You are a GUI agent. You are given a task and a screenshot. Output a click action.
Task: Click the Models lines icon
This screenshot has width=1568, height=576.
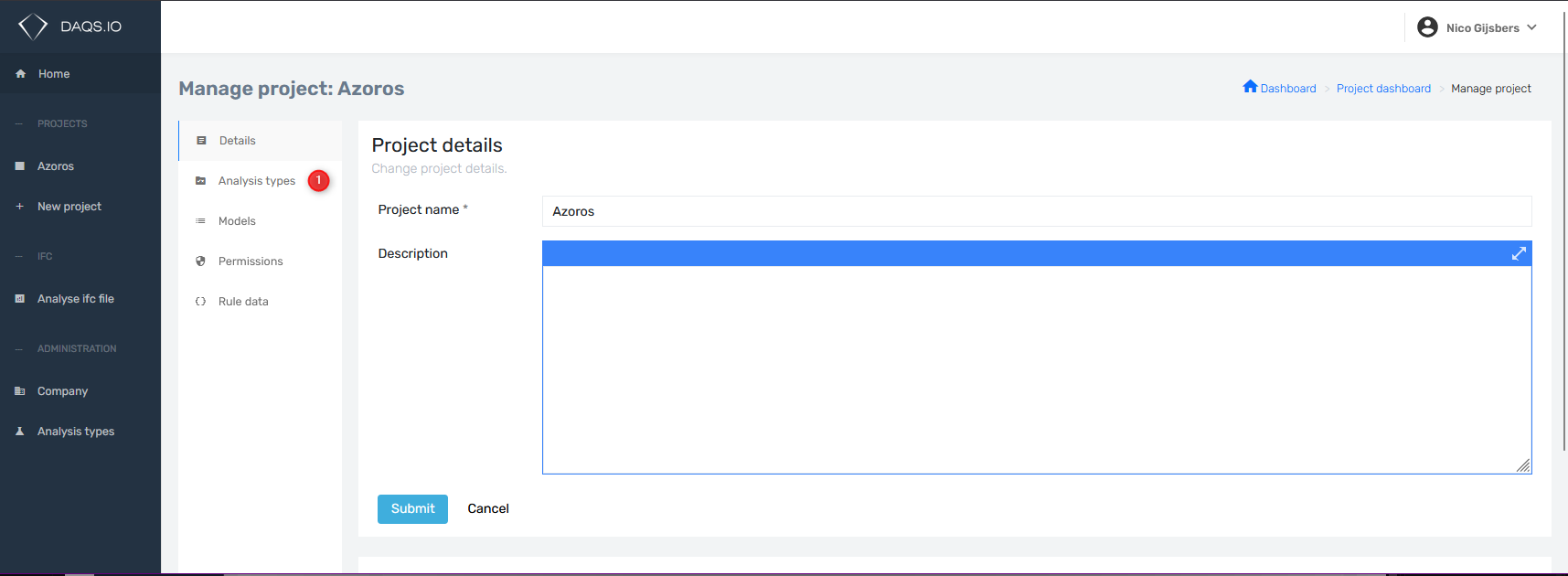200,221
